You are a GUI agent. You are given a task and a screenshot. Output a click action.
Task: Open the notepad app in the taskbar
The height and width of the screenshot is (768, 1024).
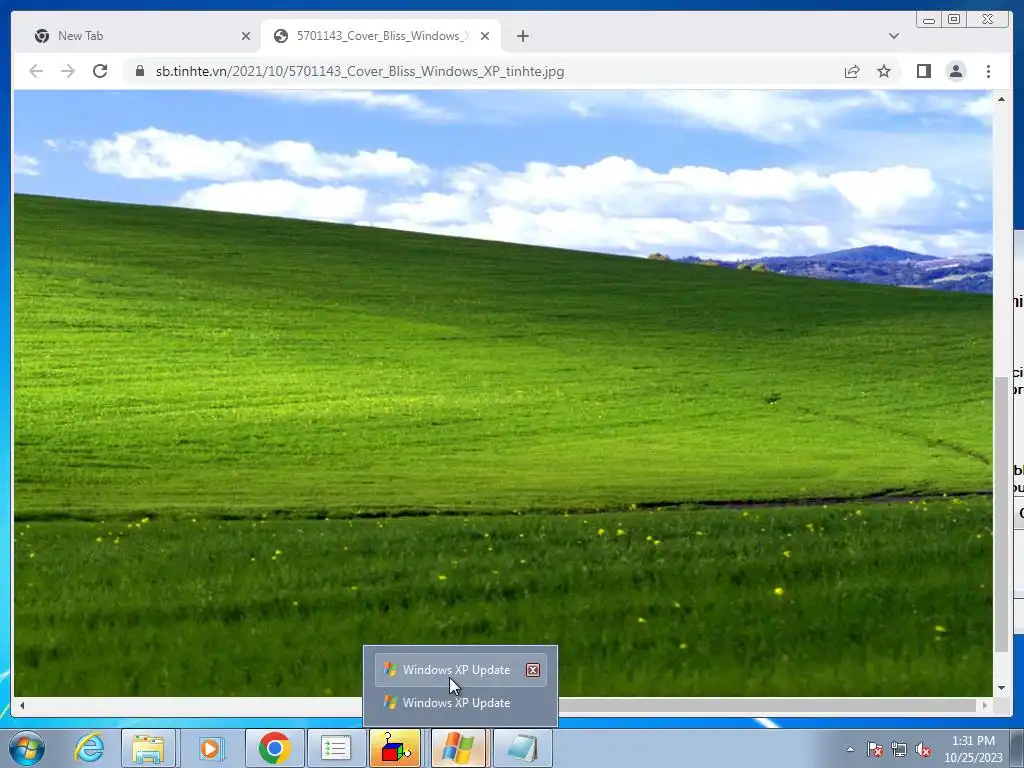521,748
